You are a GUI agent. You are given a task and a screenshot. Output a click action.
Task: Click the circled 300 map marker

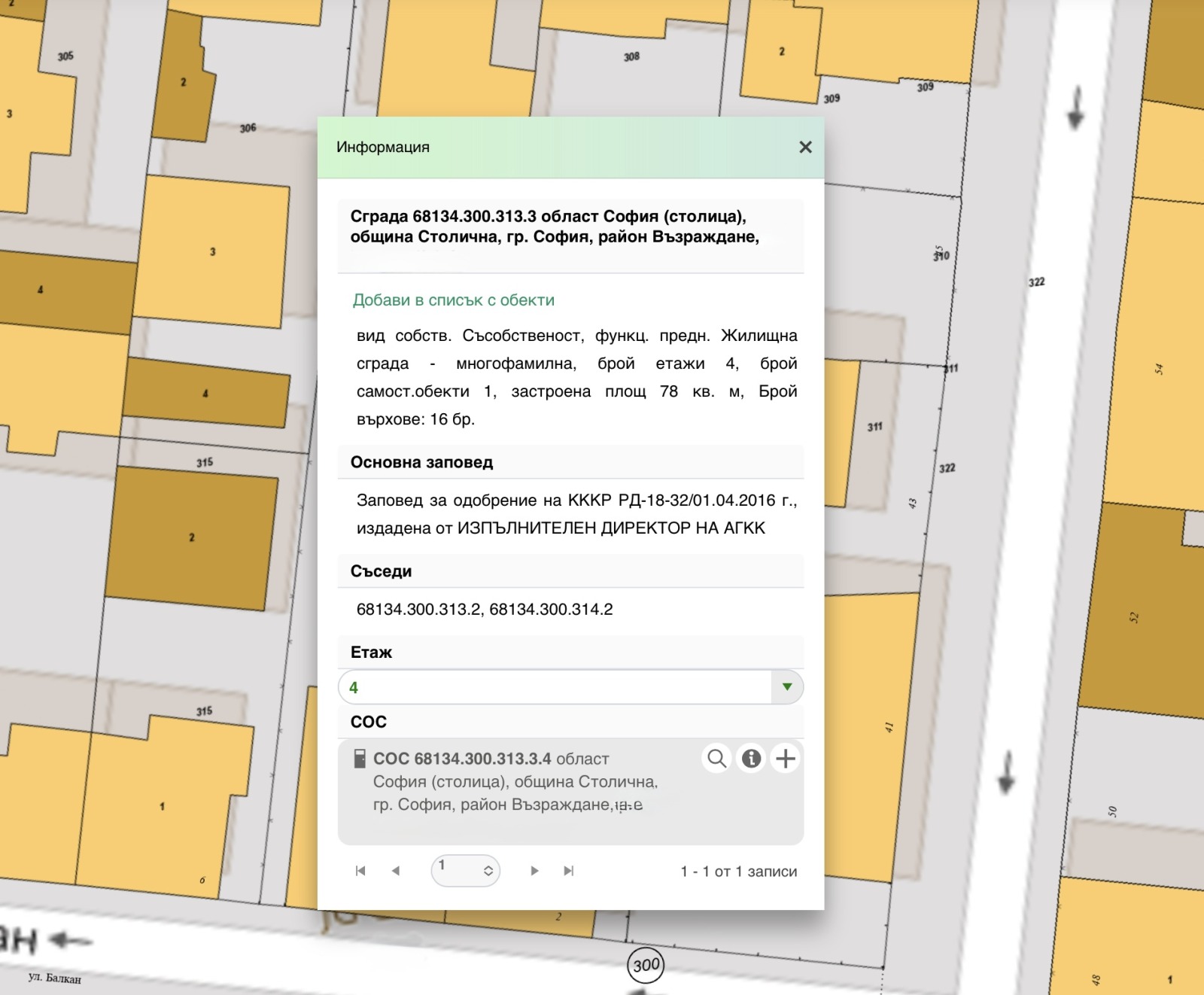(x=646, y=965)
